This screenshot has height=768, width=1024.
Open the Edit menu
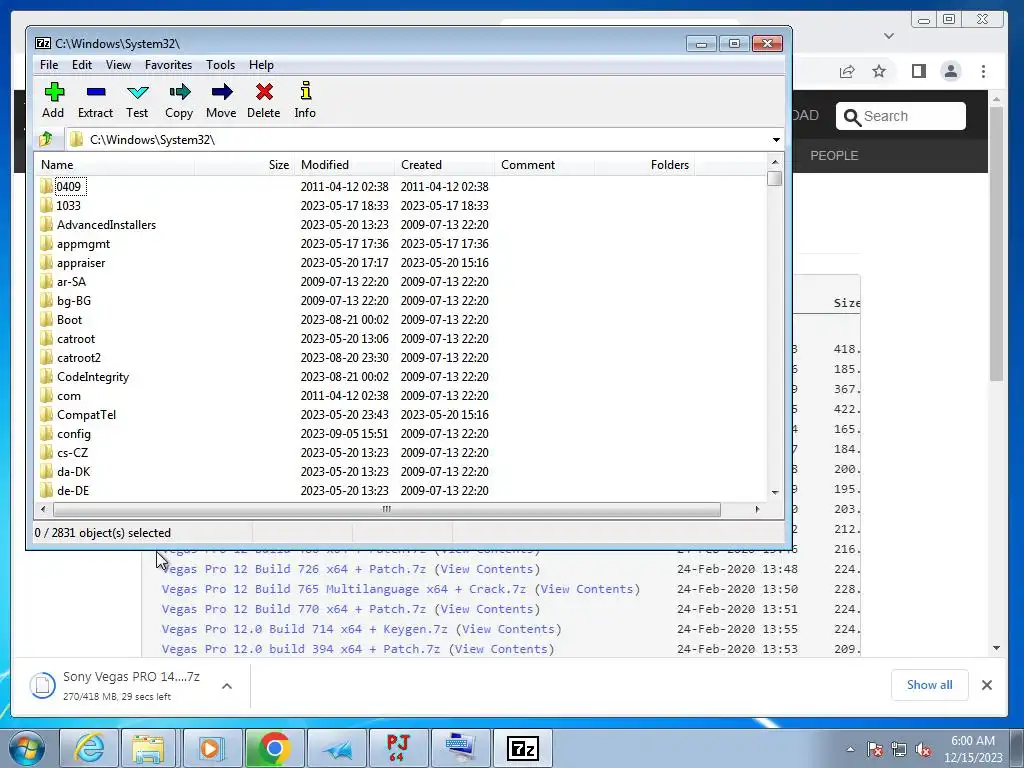[x=82, y=65]
